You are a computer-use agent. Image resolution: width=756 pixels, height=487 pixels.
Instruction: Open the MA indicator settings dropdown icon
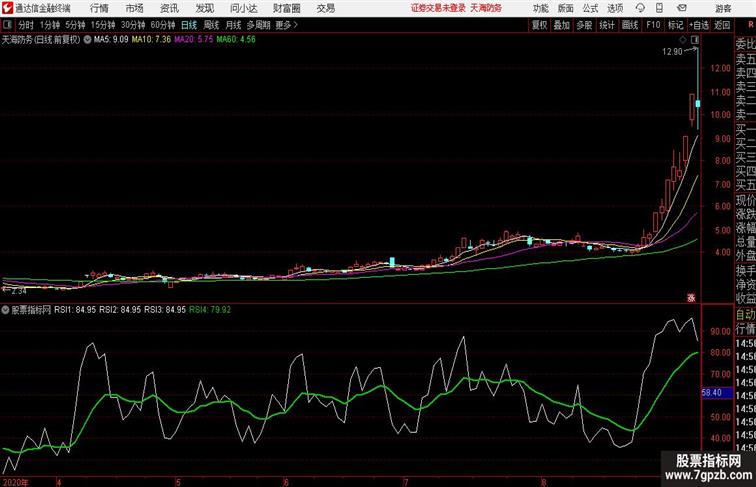pos(87,40)
